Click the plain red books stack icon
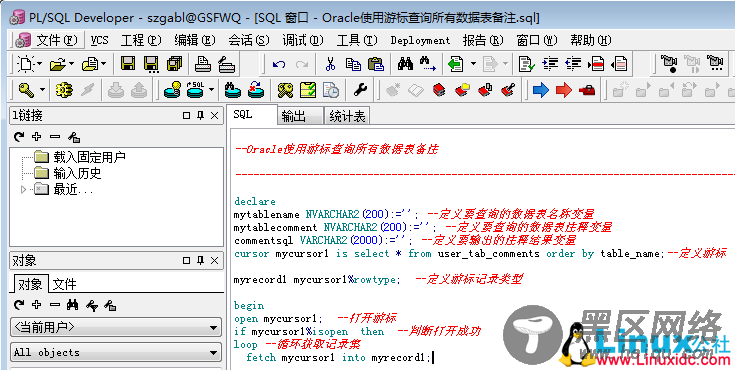Viewport: 735px width, 370px height. pos(439,90)
